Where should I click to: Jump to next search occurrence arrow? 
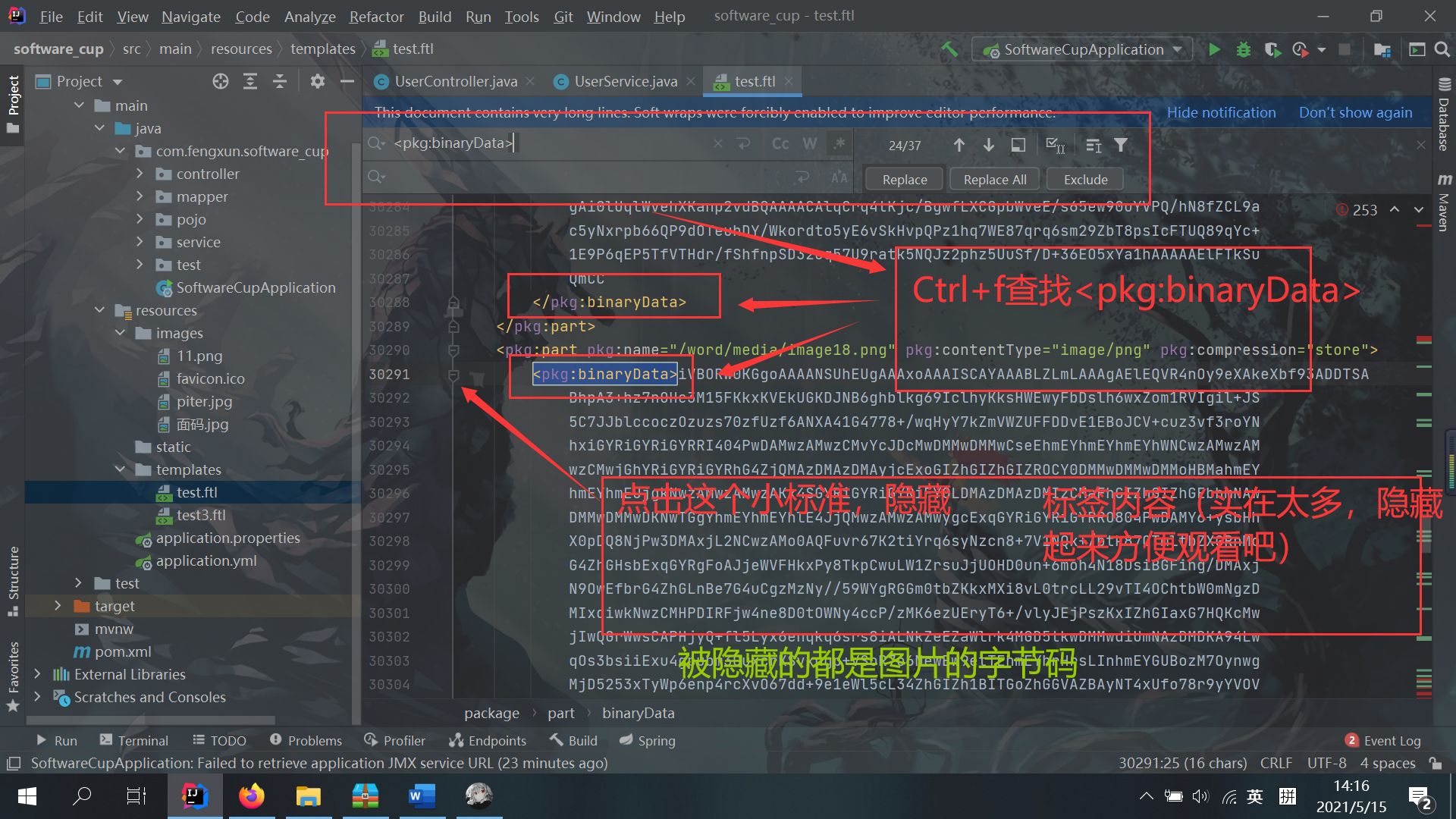[x=989, y=145]
